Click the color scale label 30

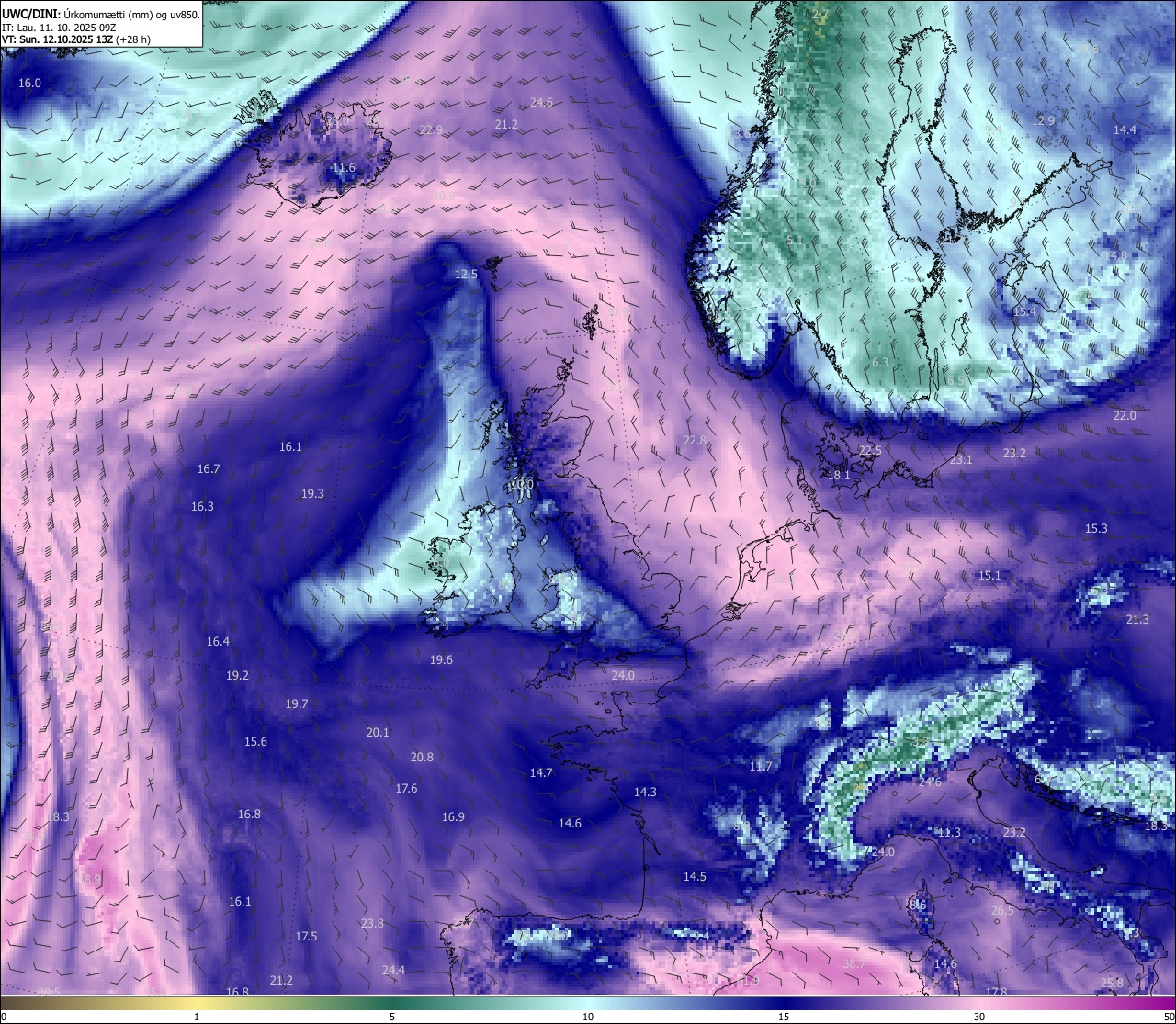point(979,1017)
